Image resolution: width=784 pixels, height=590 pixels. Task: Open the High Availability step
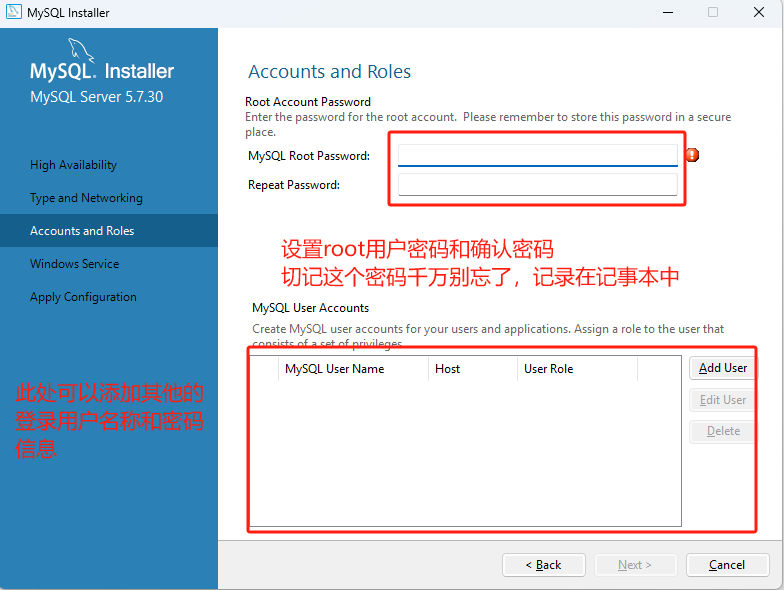coord(74,165)
